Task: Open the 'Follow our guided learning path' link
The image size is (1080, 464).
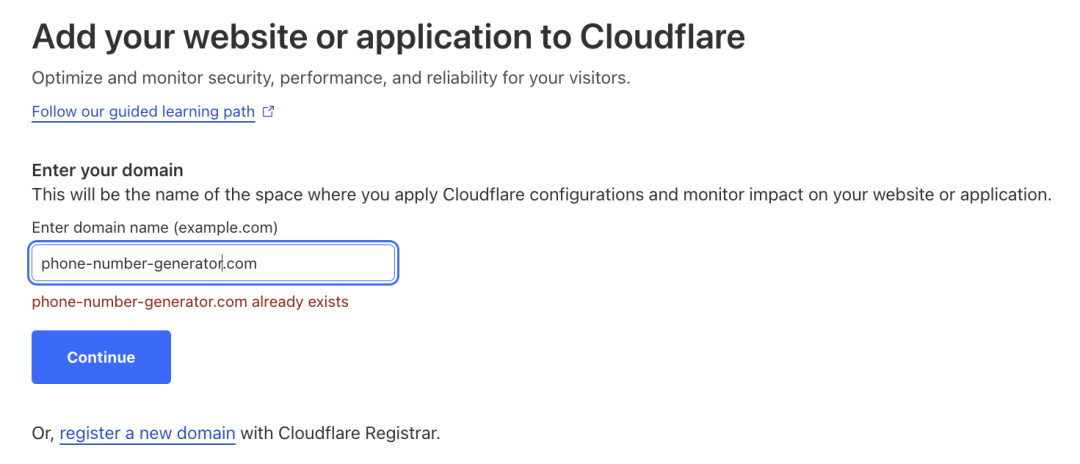Action: pyautogui.click(x=143, y=112)
